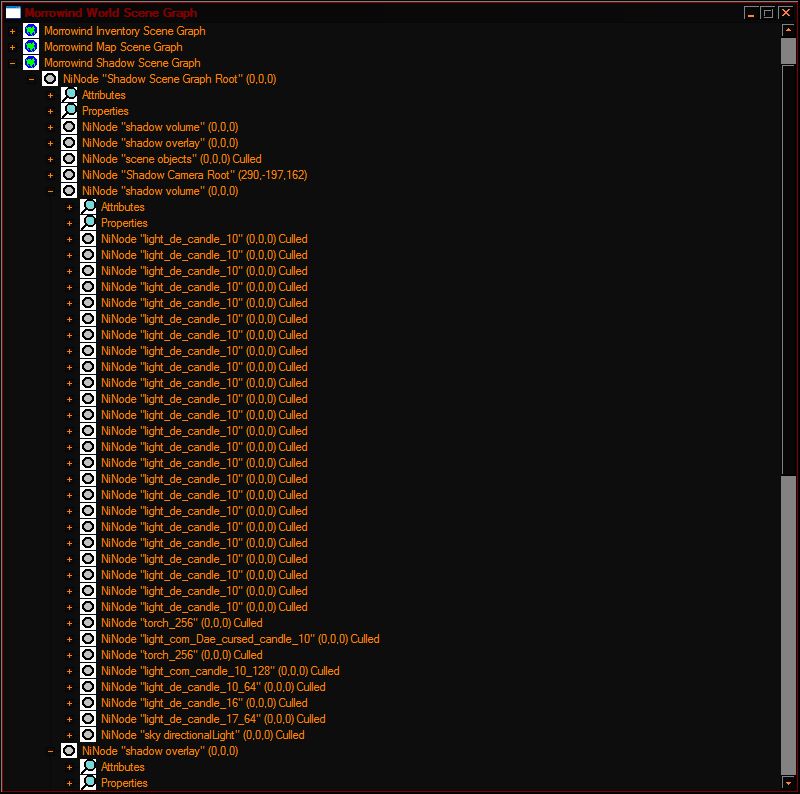Viewport: 800px width, 794px height.
Task: Click the node icon for Shadow Camera Root
Action: pos(69,175)
